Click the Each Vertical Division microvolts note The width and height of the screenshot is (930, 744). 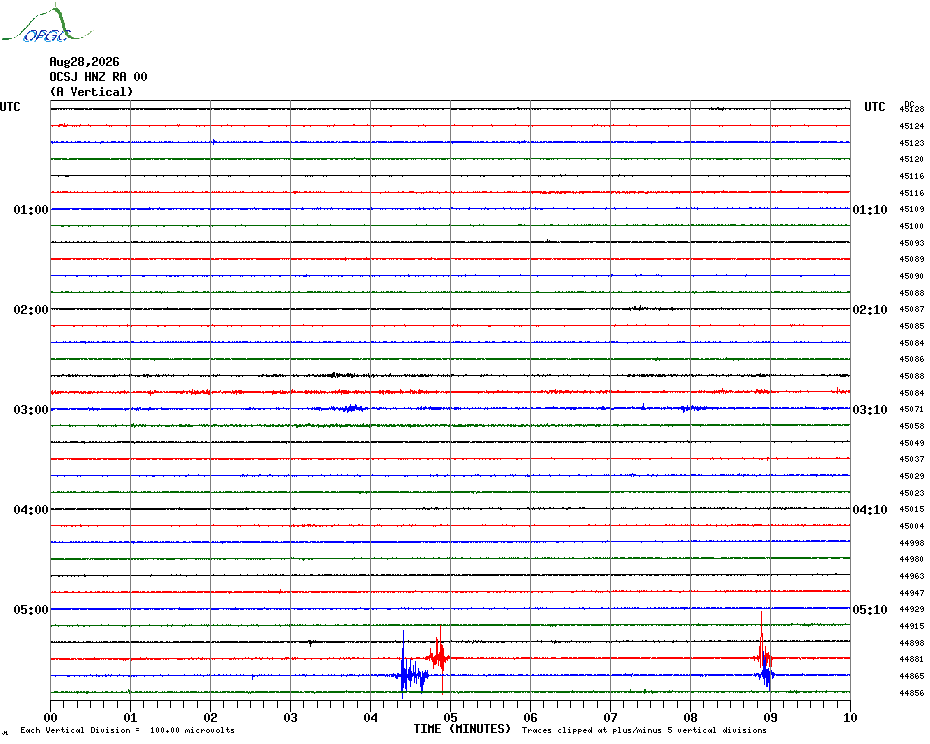(128, 730)
